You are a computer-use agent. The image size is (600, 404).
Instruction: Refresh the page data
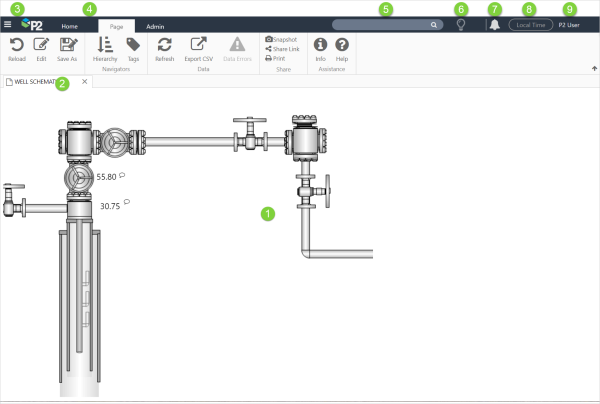(165, 45)
